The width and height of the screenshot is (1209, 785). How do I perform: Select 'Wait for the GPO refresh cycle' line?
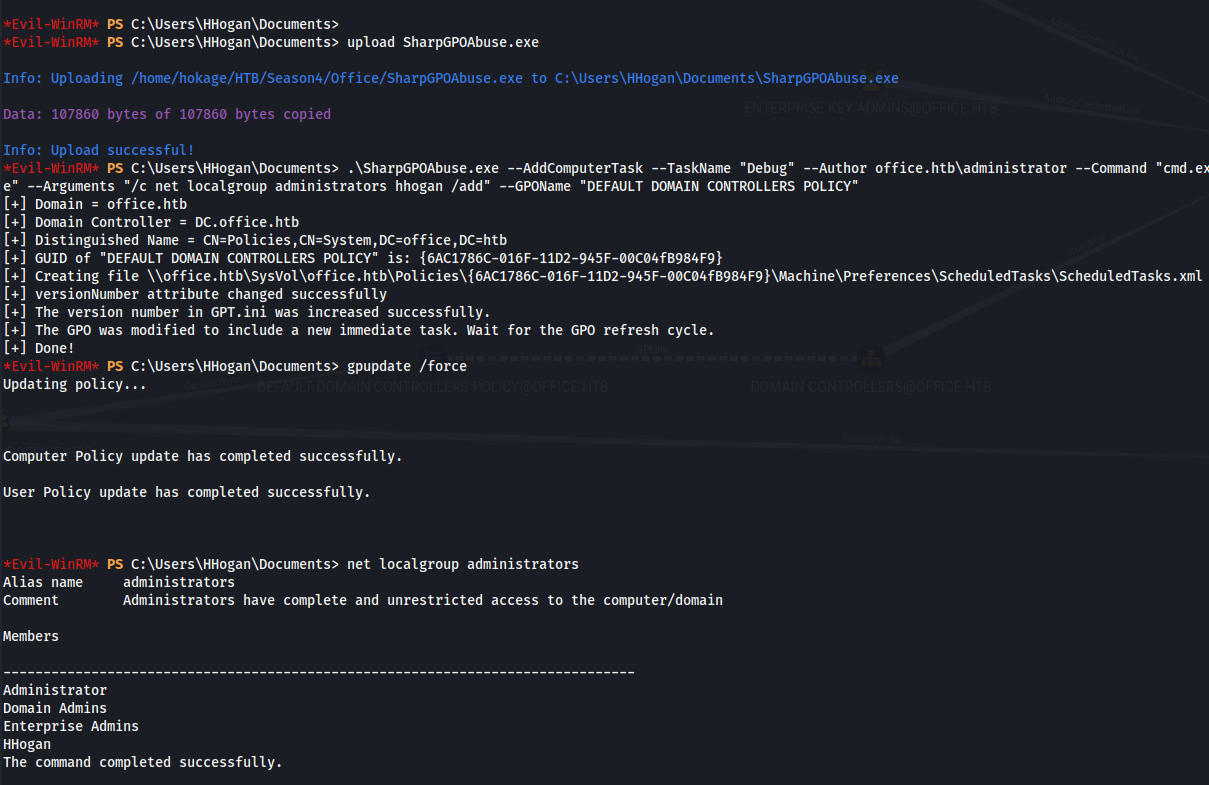(359, 330)
